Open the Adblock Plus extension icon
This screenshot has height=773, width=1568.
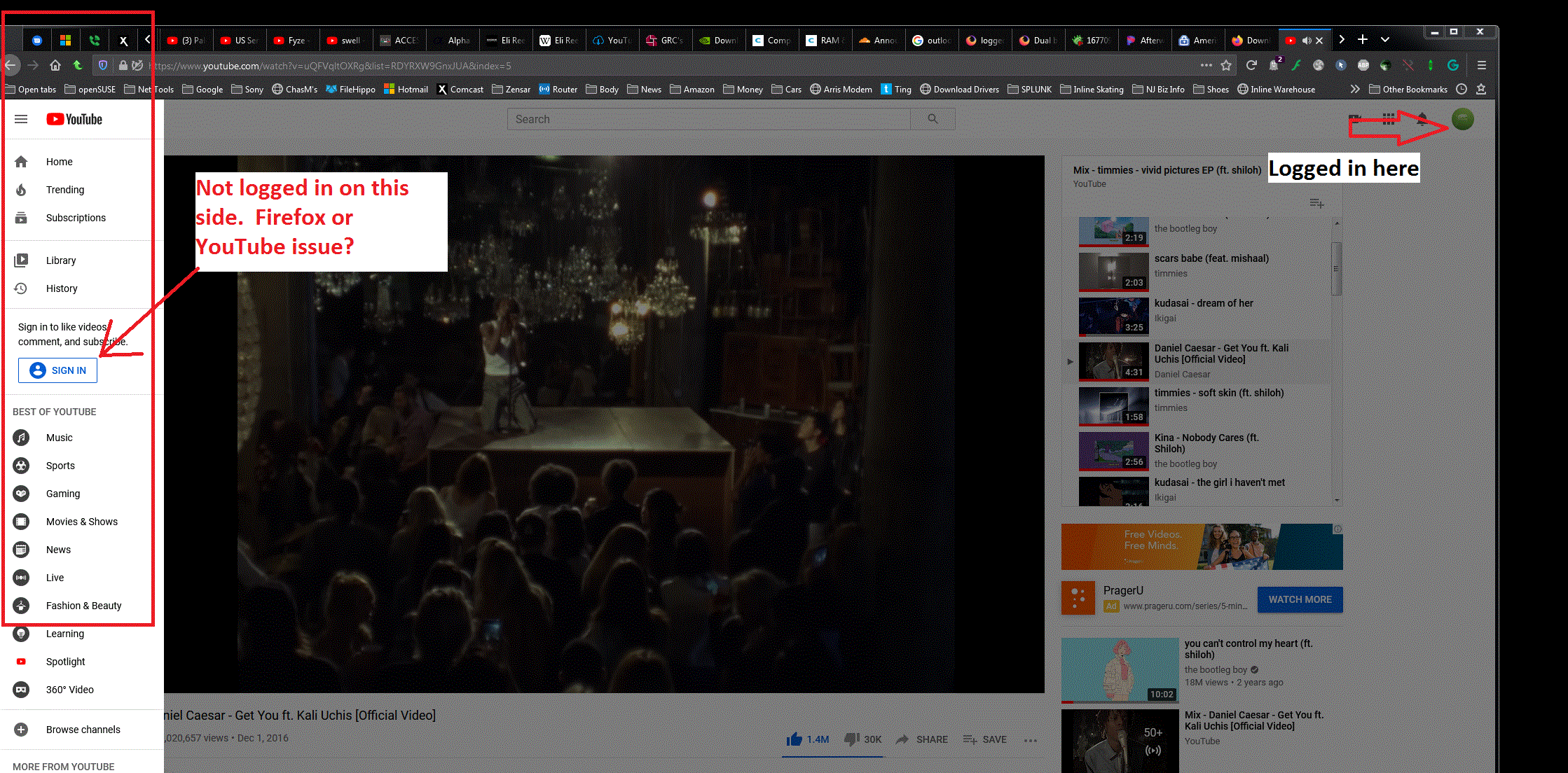click(1363, 65)
